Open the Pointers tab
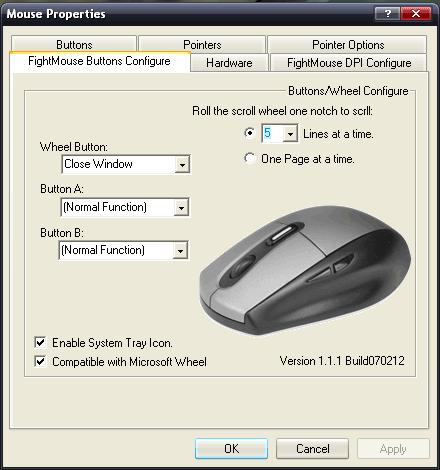Screen dimensions: 440x470 [202, 44]
